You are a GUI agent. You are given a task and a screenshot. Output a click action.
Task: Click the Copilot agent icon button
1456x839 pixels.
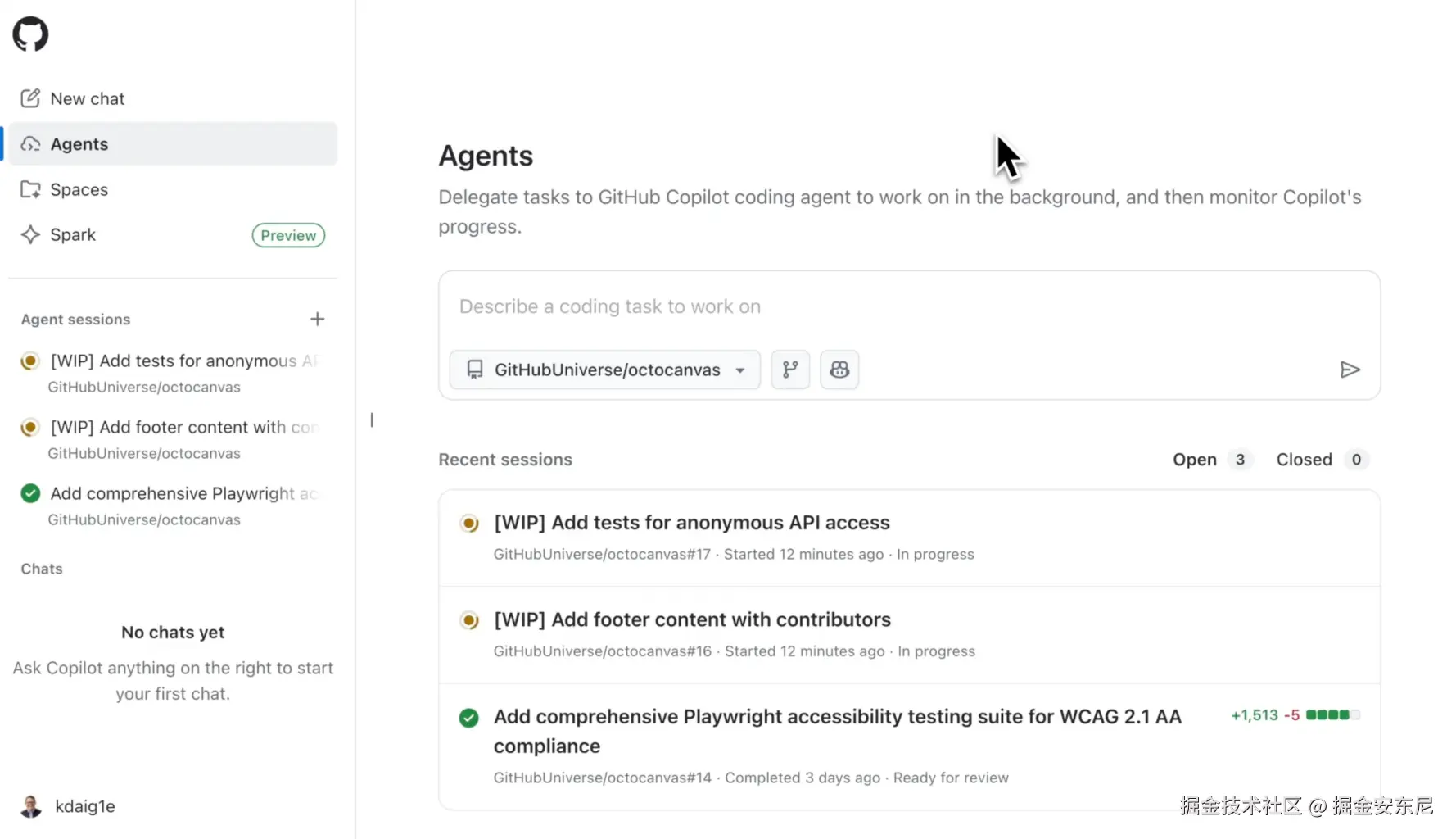839,370
